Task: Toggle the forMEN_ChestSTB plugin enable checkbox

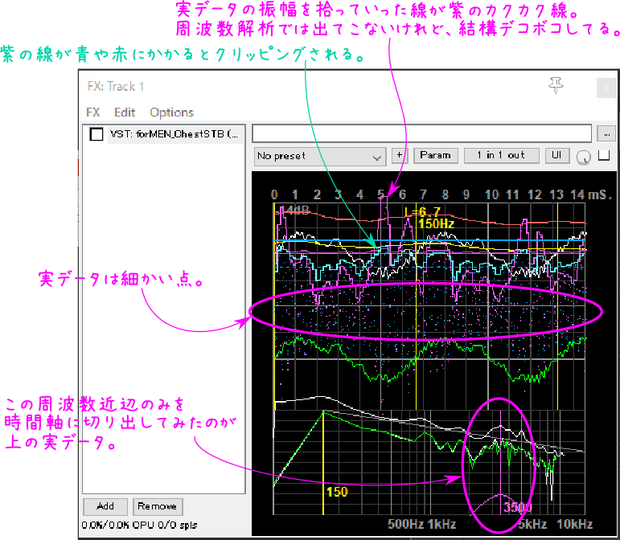Action: (x=96, y=134)
